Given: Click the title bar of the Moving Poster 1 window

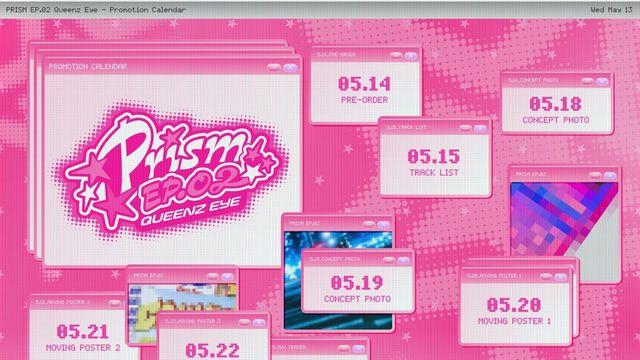Looking at the screenshot, I should pyautogui.click(x=515, y=276).
